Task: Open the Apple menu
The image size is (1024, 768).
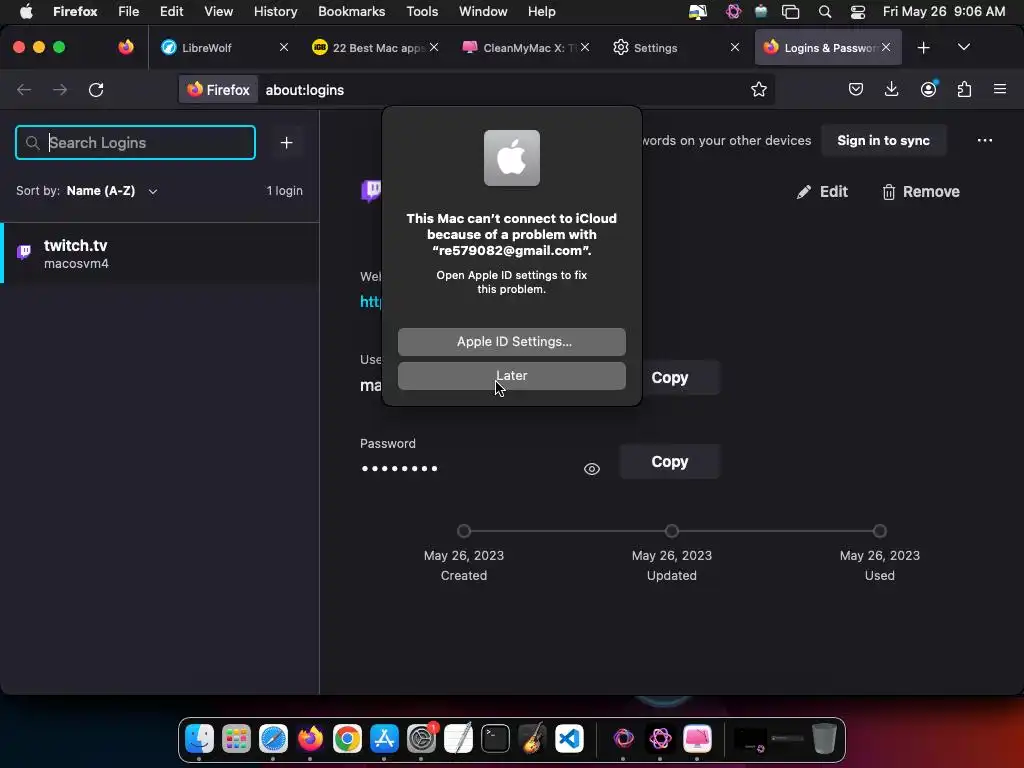Action: click(x=26, y=12)
